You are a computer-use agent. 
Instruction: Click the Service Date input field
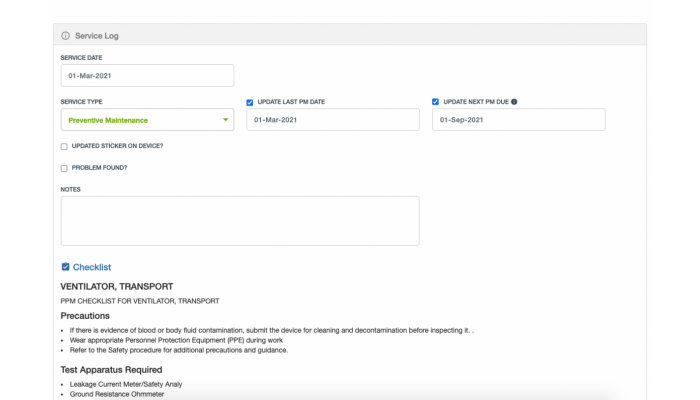click(x=147, y=75)
